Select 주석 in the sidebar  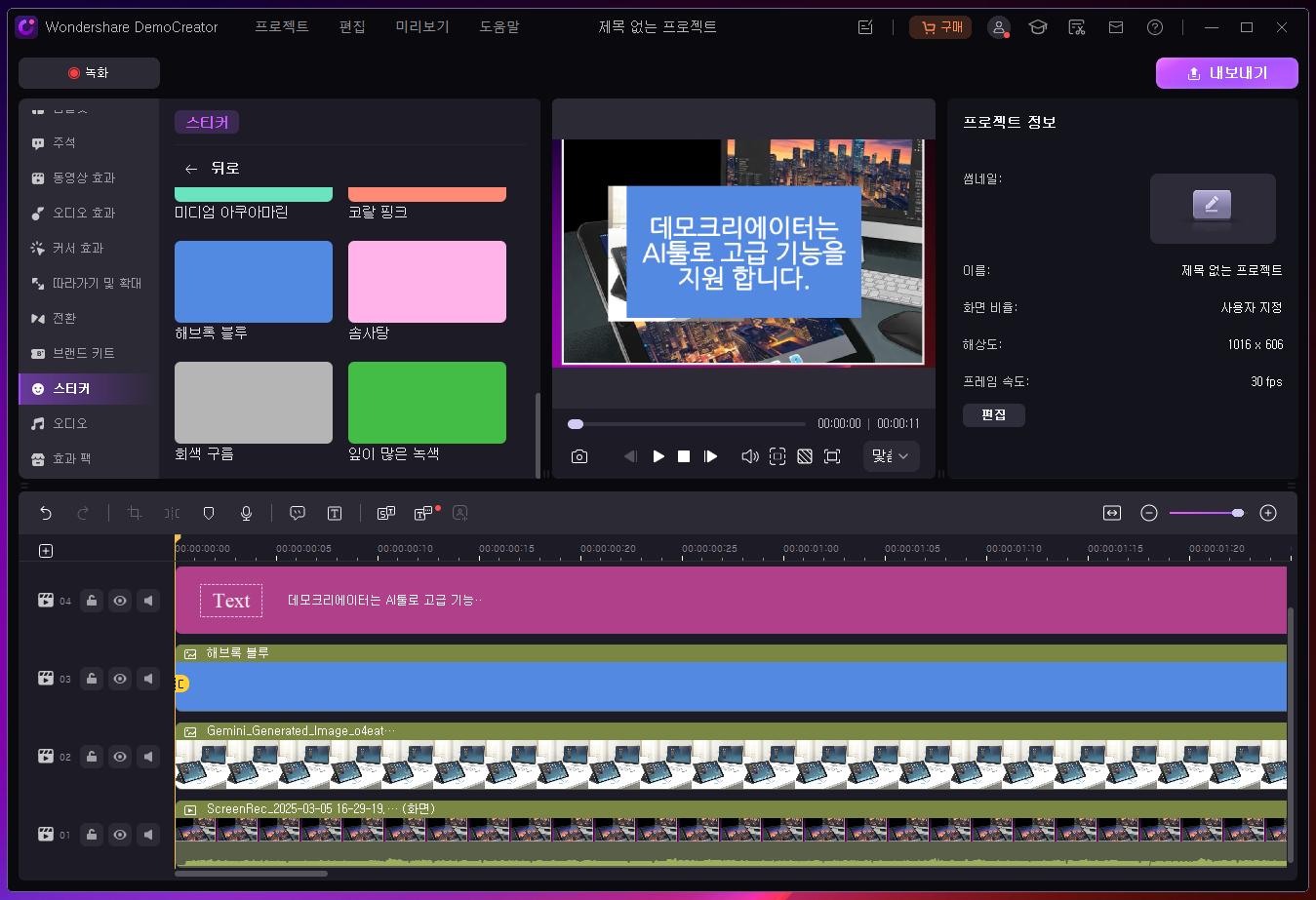pyautogui.click(x=89, y=143)
